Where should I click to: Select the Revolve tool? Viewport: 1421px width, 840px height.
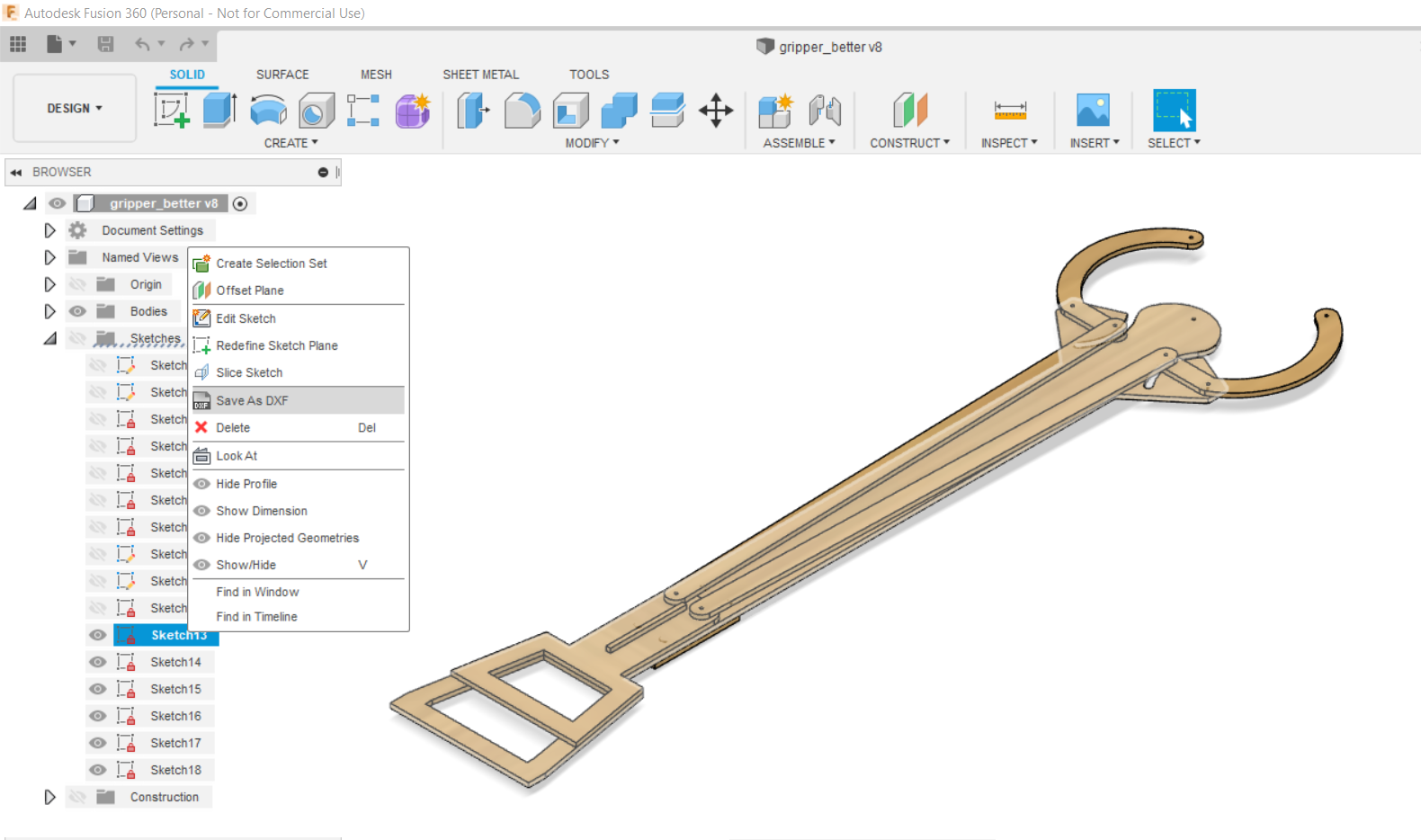(268, 111)
